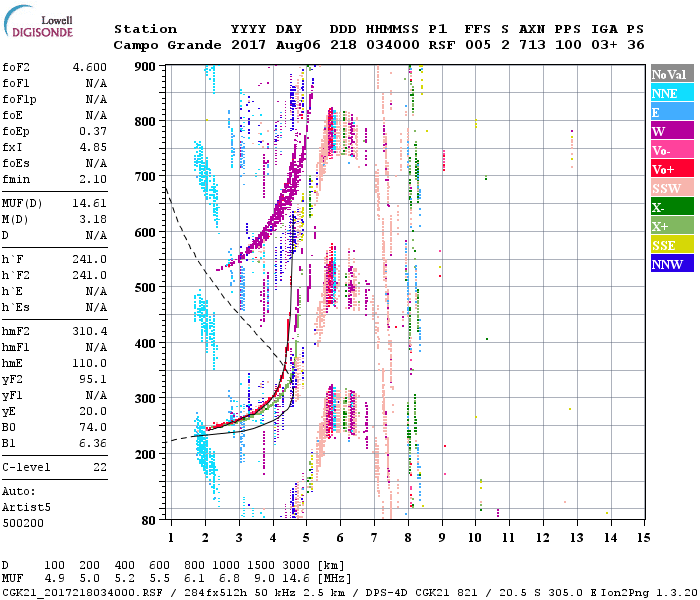Click the hmF1 N/A value
Screen dimensions: 700x600
pyautogui.click(x=96, y=347)
